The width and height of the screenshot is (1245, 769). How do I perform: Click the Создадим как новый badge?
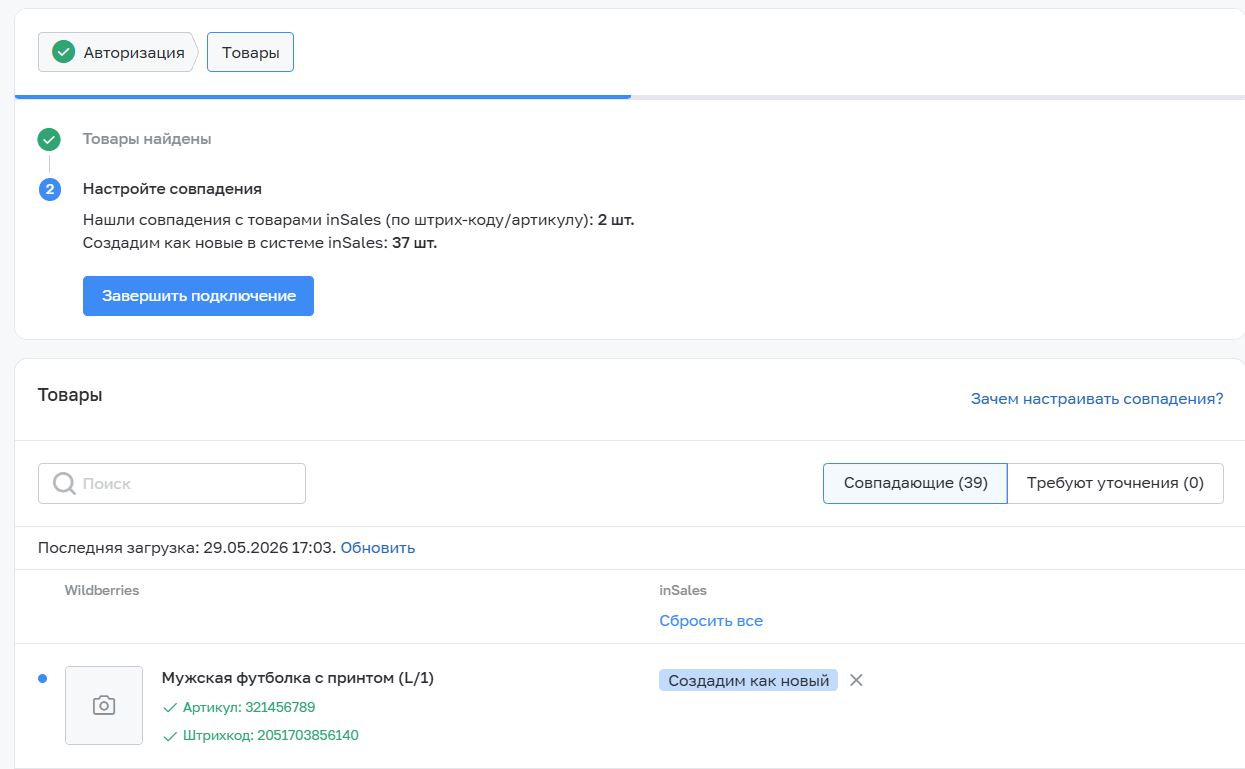coord(748,680)
